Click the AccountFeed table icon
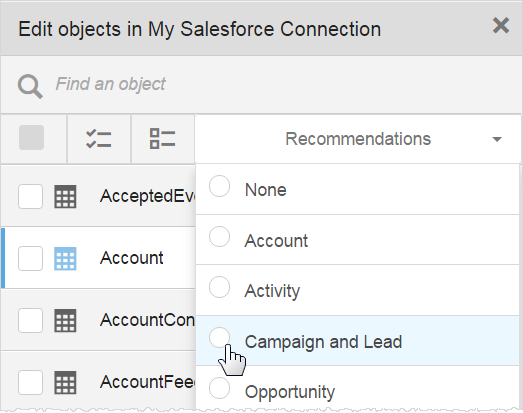523x413 pixels. (65, 382)
